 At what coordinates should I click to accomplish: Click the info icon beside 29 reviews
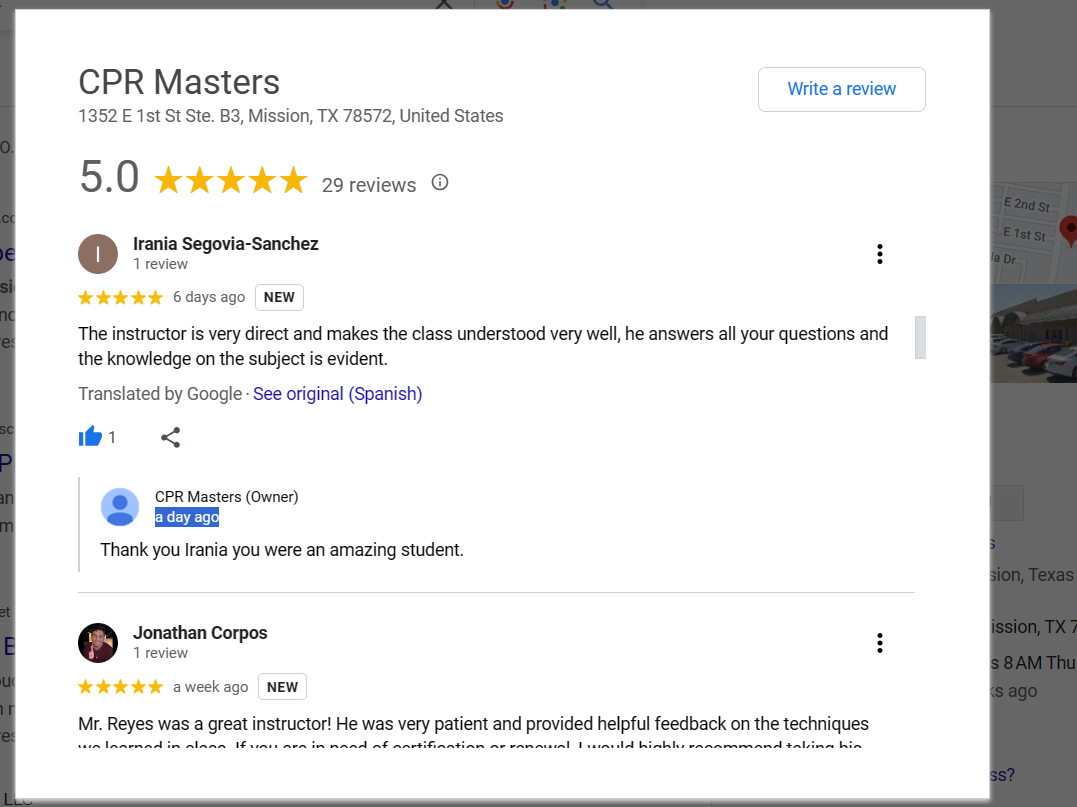(440, 183)
